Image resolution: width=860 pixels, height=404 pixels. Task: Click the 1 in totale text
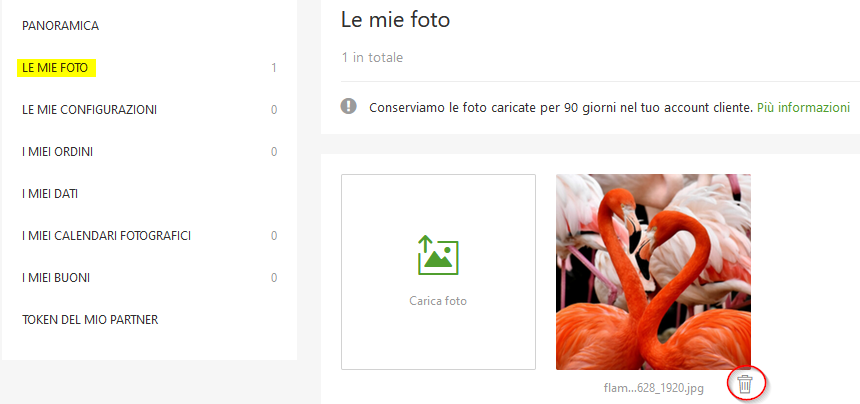coord(372,57)
